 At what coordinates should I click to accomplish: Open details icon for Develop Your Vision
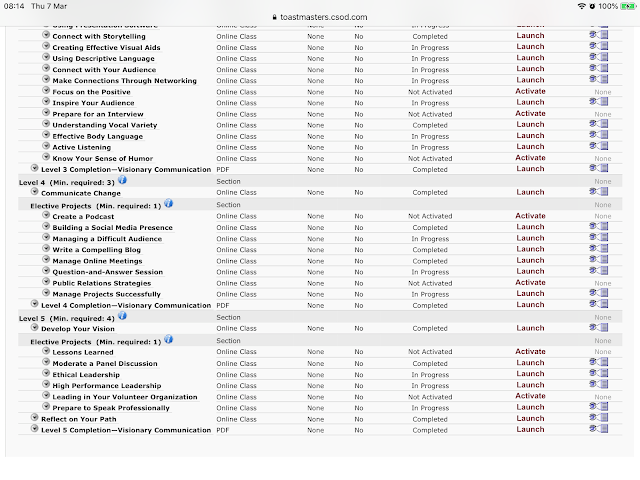click(x=599, y=327)
